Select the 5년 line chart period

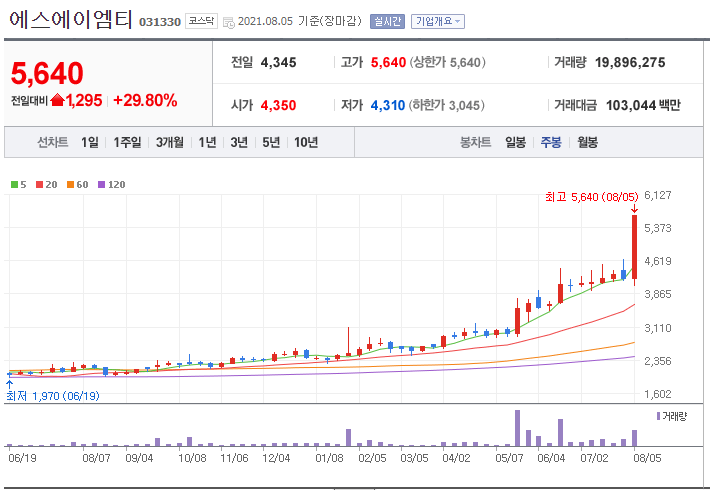point(271,143)
